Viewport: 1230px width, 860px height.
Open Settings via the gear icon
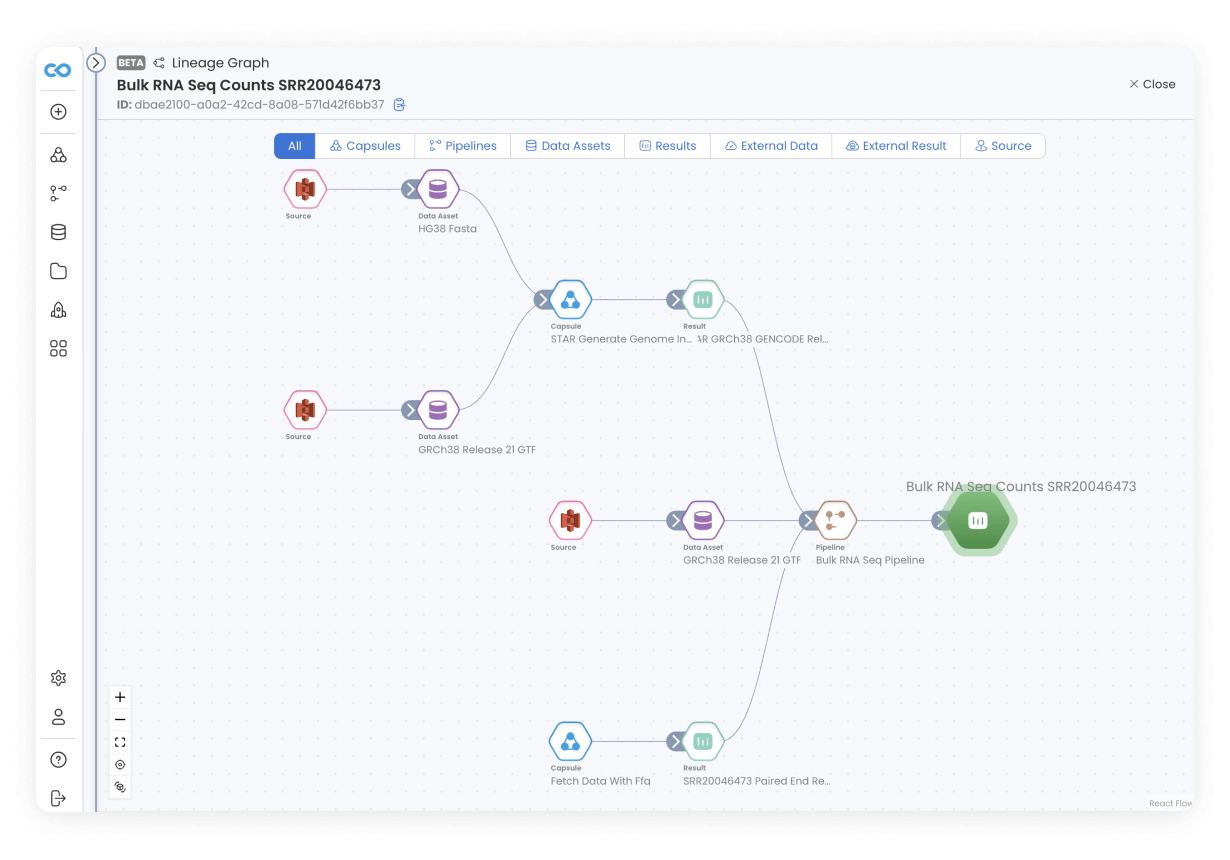click(58, 677)
